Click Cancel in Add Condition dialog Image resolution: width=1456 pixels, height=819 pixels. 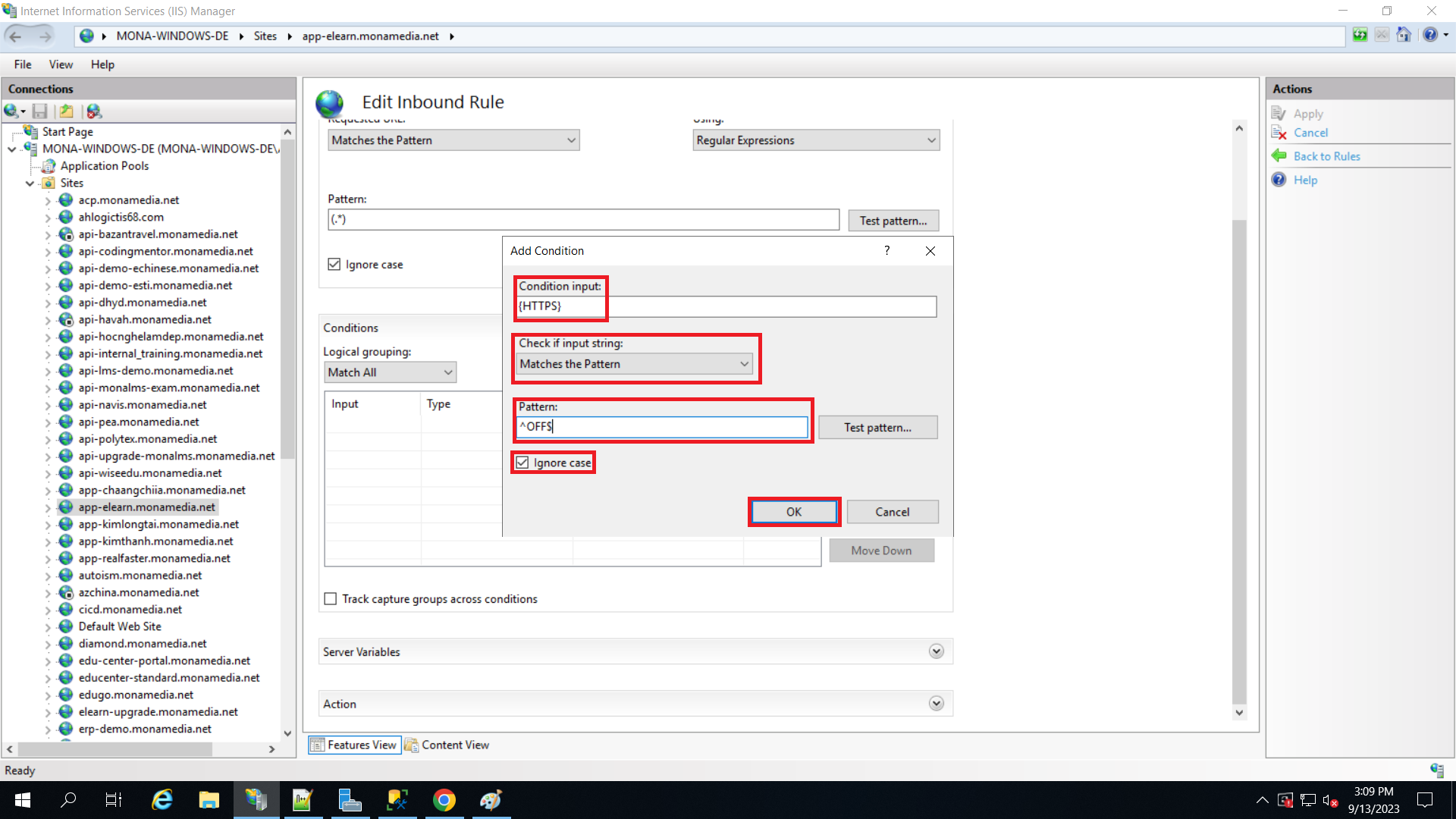click(893, 512)
